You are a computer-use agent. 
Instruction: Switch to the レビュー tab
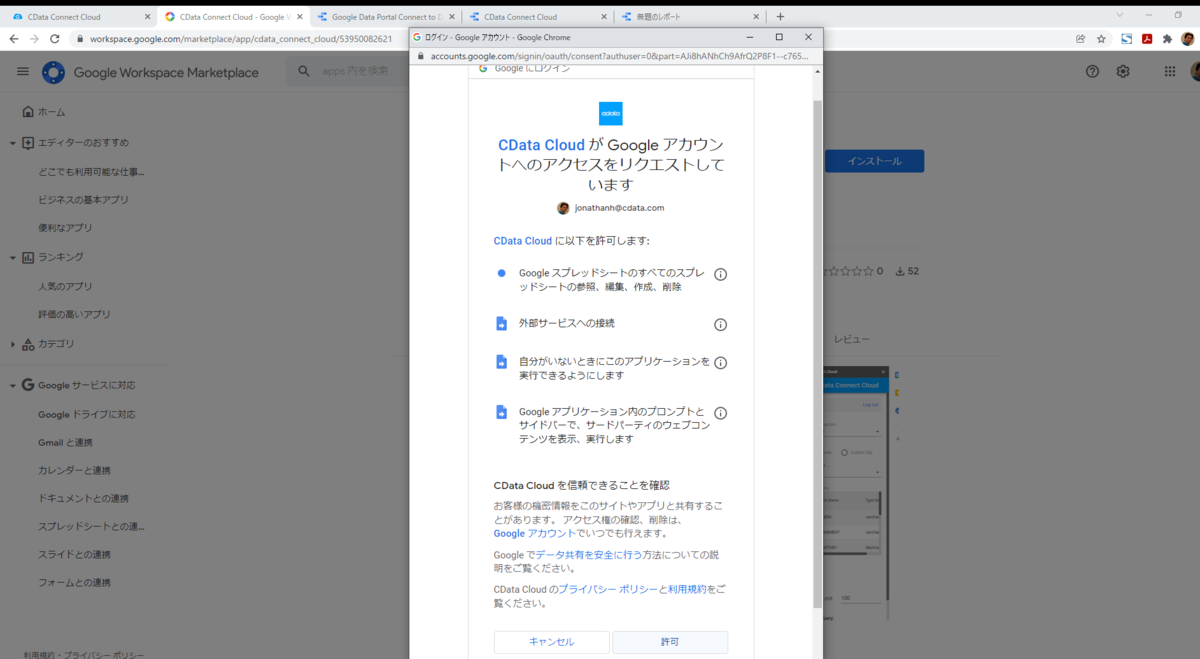[852, 340]
